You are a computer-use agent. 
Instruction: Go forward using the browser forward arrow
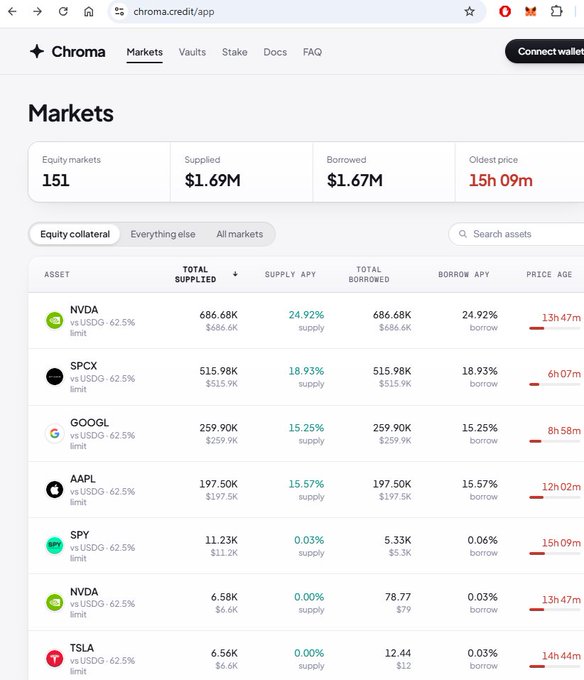[38, 12]
